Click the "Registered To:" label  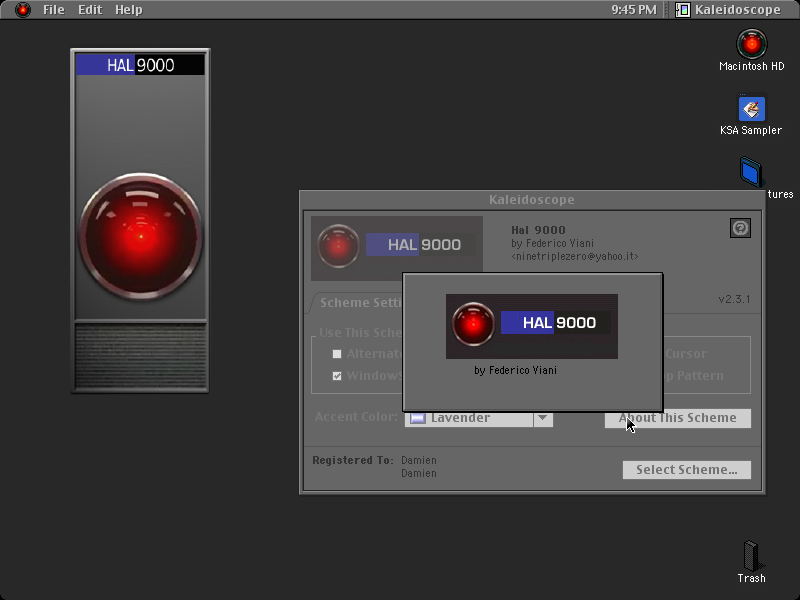(353, 460)
